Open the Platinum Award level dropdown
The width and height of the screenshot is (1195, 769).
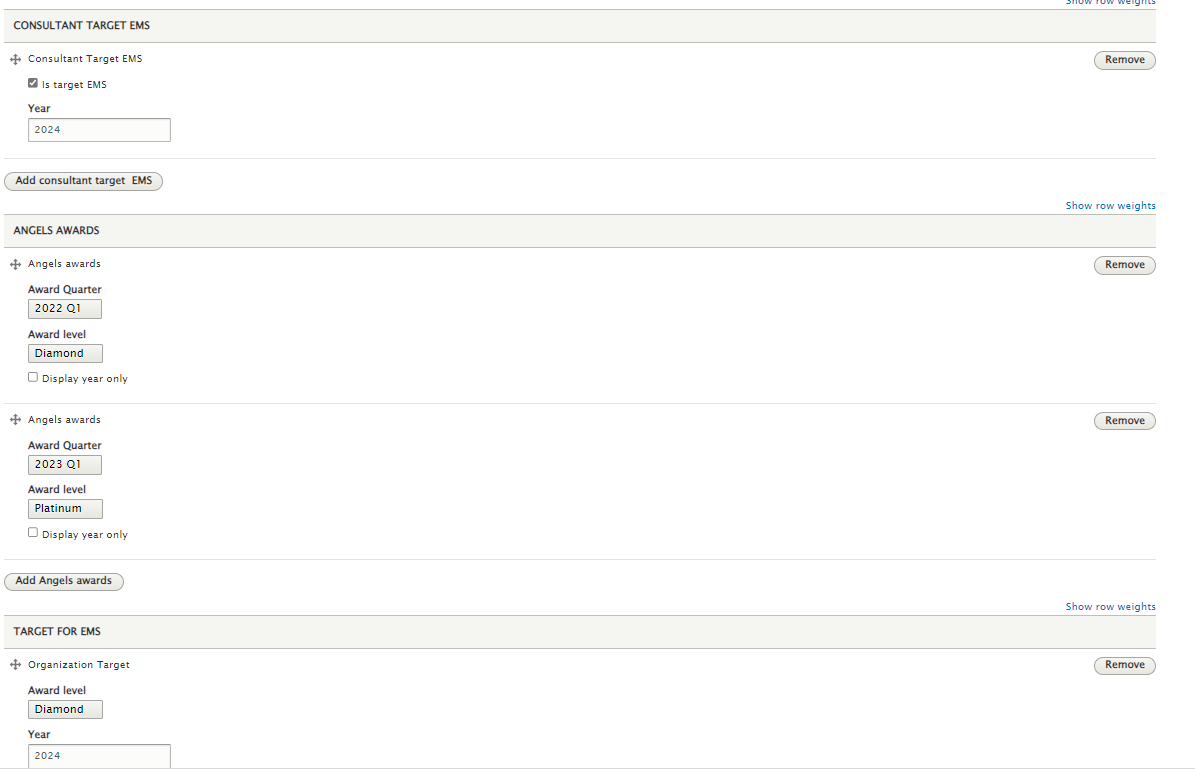tap(66, 508)
